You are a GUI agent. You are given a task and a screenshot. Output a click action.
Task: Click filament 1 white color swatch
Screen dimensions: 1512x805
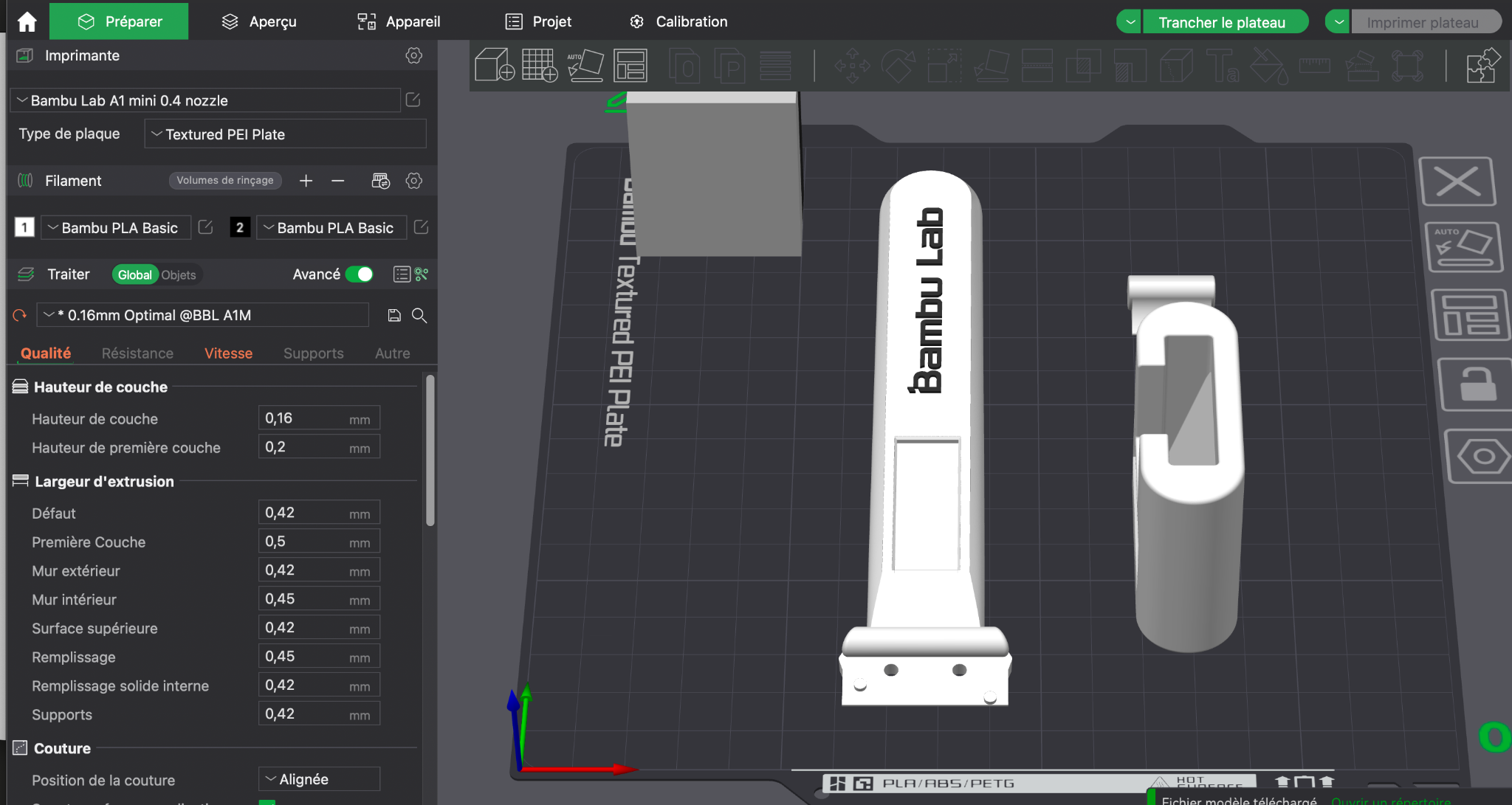point(24,227)
